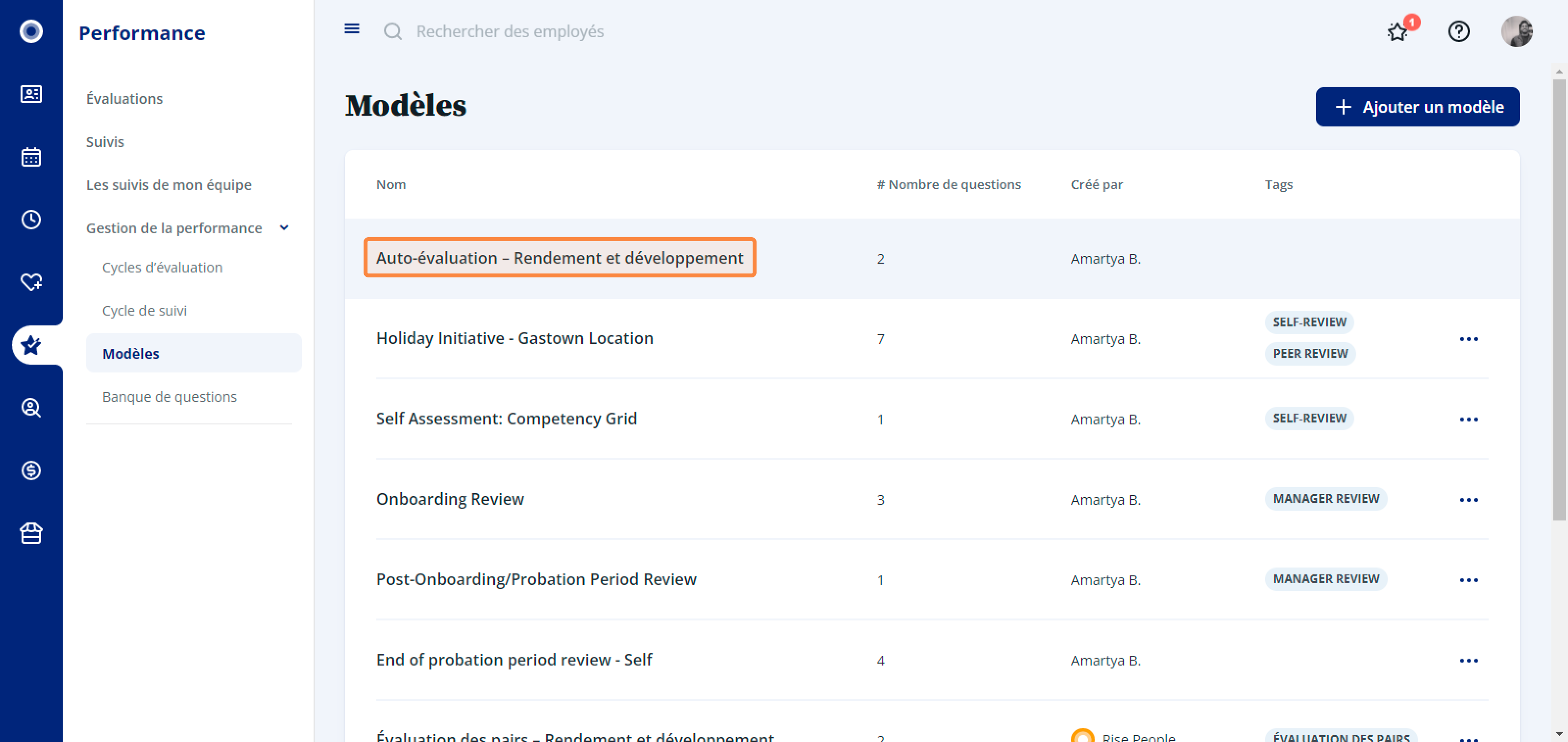Click SELF-REVIEW tag on Holiday Initiative row

(1309, 322)
